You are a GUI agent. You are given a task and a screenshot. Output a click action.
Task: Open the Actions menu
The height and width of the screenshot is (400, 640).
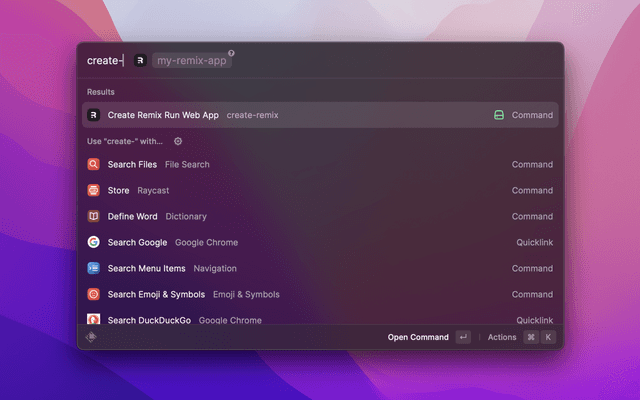502,338
